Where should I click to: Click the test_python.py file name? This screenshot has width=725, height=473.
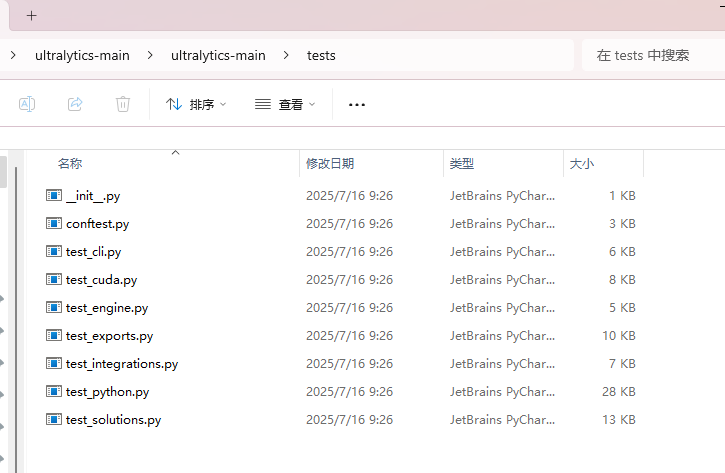tap(108, 392)
